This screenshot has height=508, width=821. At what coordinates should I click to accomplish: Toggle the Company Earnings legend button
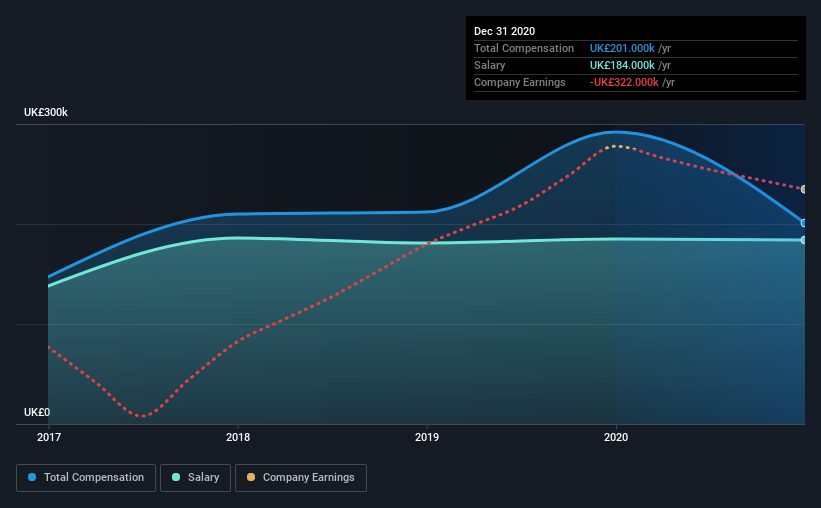coord(301,478)
